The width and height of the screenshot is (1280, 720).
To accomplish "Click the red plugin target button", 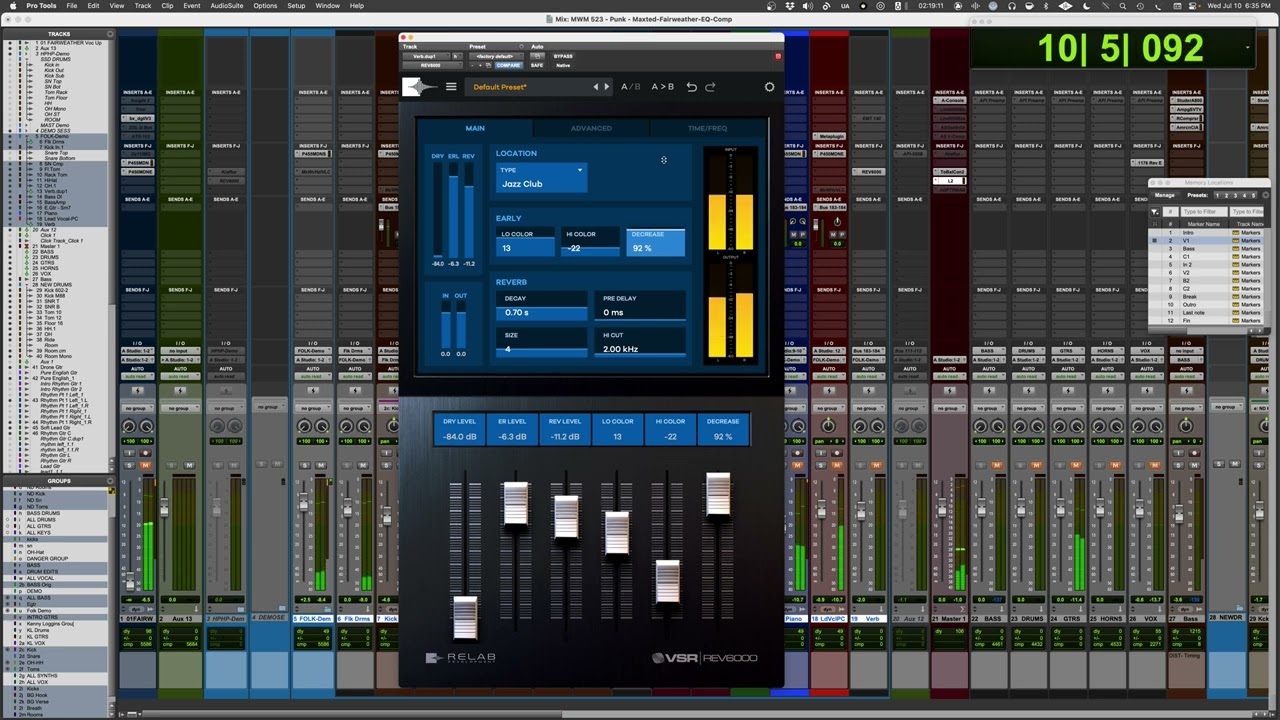I will pos(778,56).
